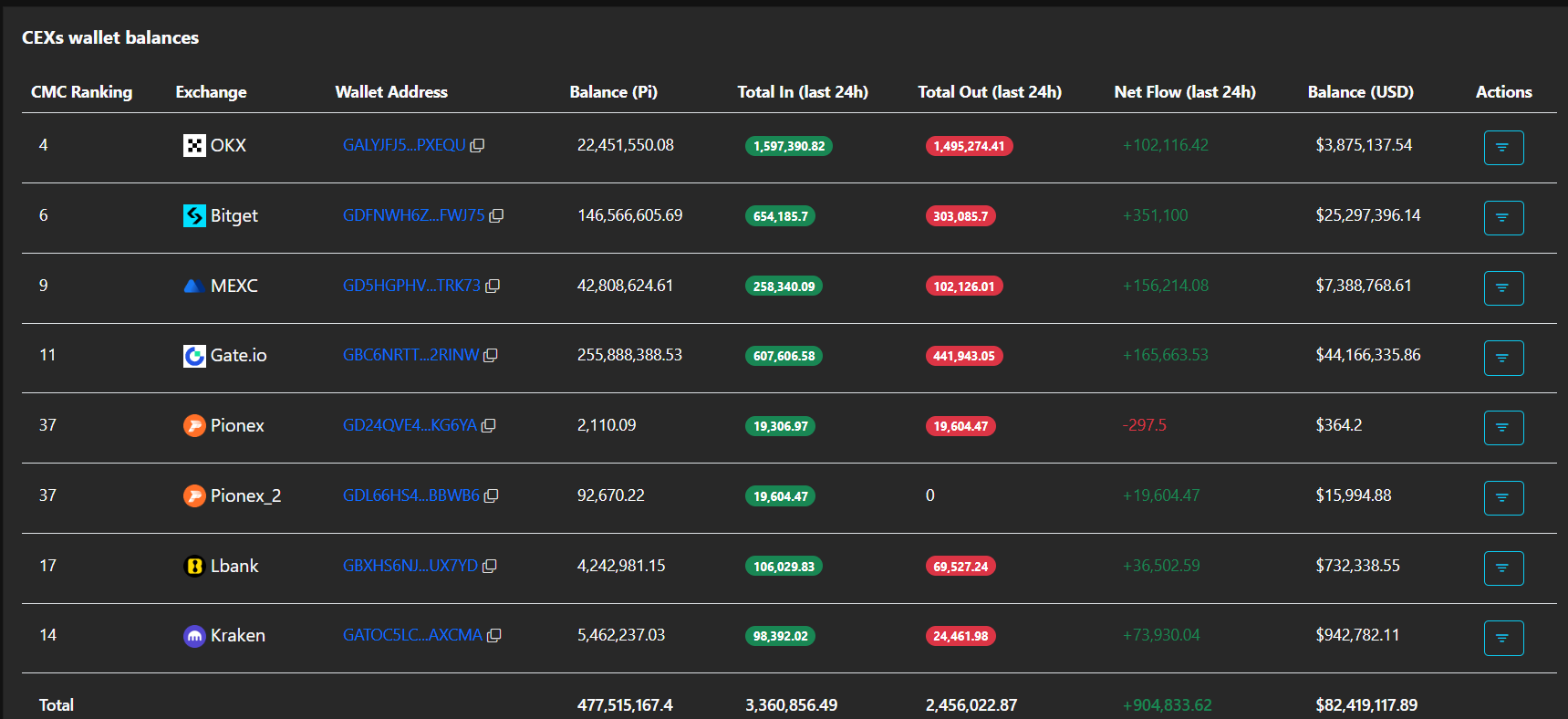This screenshot has height=719, width=1568.
Task: Copy the Gate.io wallet address
Action: pos(491,355)
